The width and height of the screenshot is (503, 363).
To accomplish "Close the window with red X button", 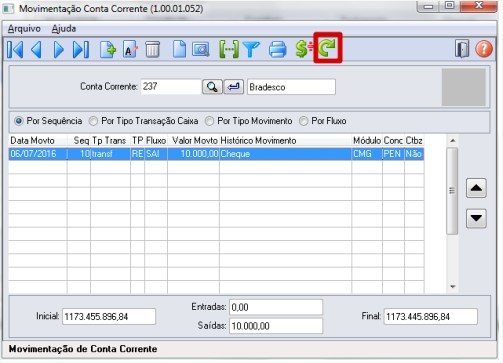I will point(479,6).
